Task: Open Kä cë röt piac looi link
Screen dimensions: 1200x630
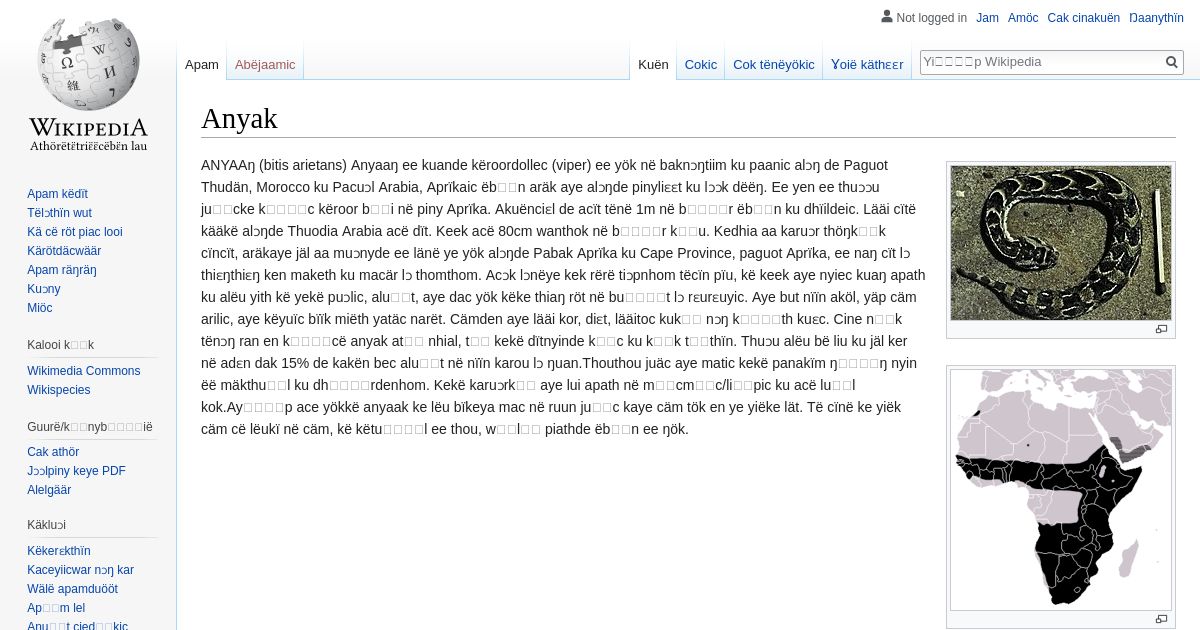Action: tap(75, 232)
